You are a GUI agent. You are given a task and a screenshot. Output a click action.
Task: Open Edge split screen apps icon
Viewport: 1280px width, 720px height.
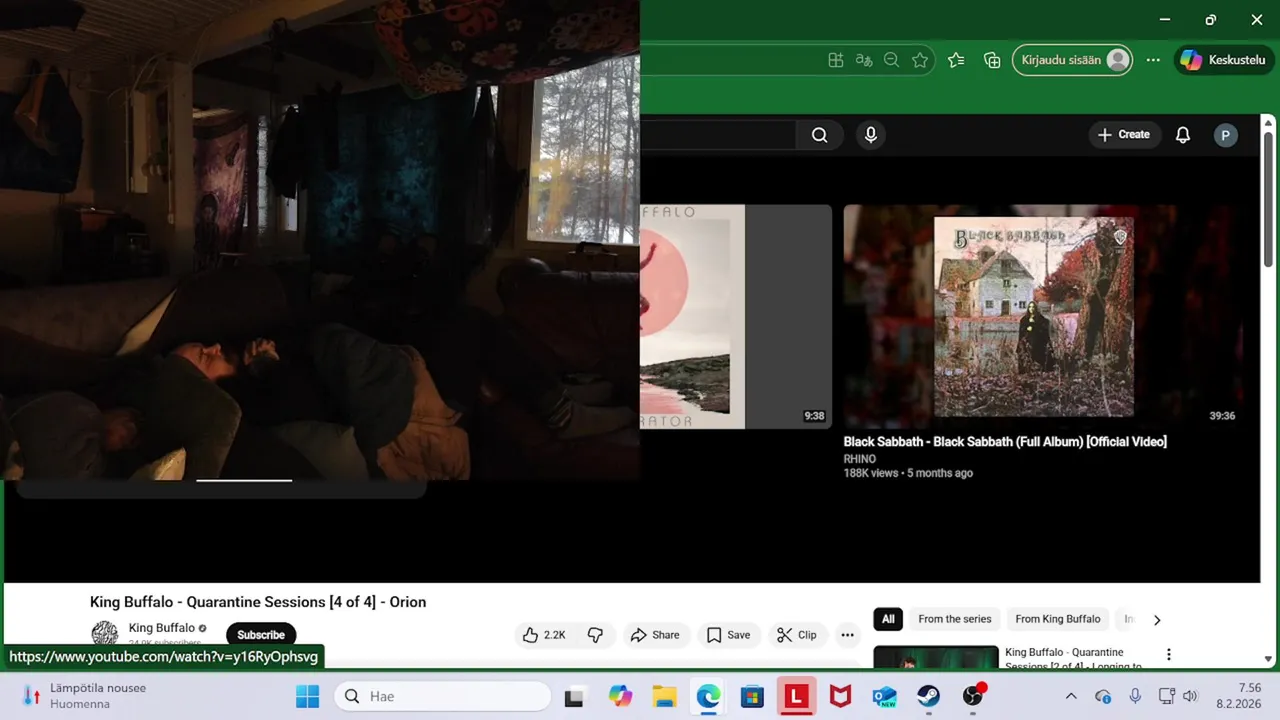(x=836, y=60)
